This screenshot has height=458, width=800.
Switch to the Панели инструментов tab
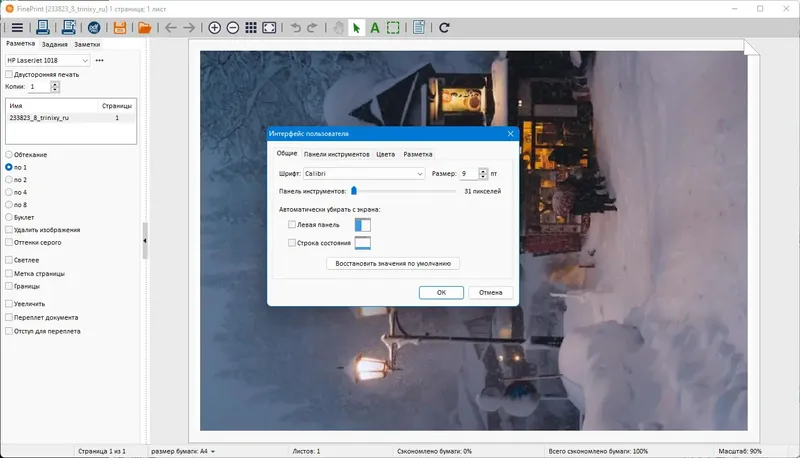point(337,154)
